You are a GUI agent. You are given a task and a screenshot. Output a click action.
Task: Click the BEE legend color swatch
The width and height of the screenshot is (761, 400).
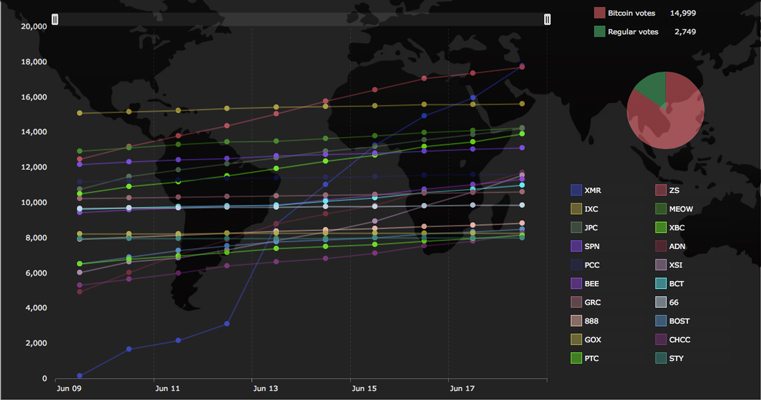[576, 283]
